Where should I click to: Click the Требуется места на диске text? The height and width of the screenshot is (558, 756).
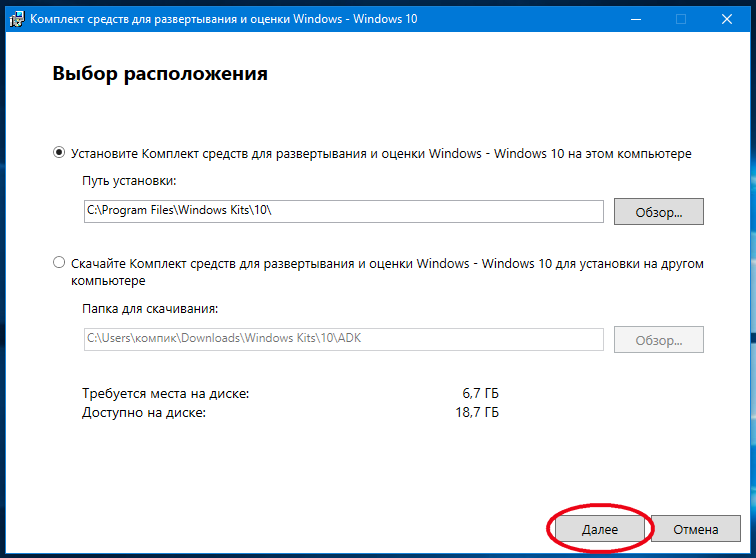[x=165, y=394]
